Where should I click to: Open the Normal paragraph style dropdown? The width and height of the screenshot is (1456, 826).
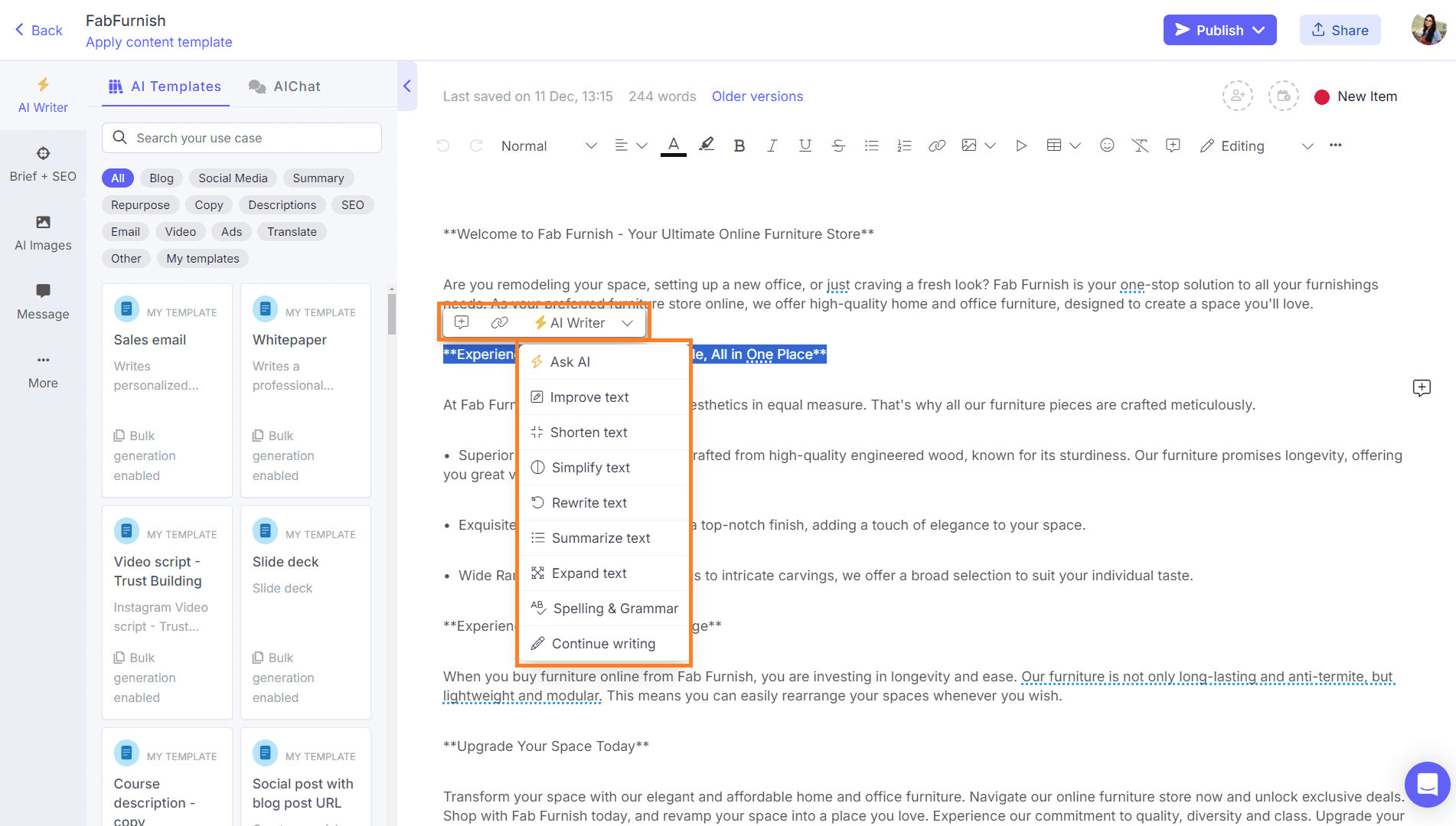pos(549,145)
